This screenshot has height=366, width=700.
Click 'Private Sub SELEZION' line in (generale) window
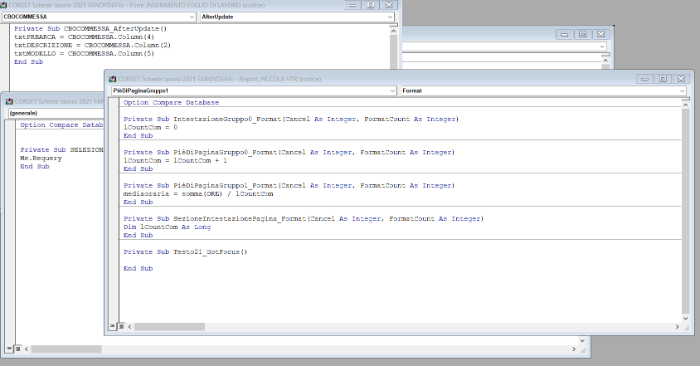click(62, 150)
